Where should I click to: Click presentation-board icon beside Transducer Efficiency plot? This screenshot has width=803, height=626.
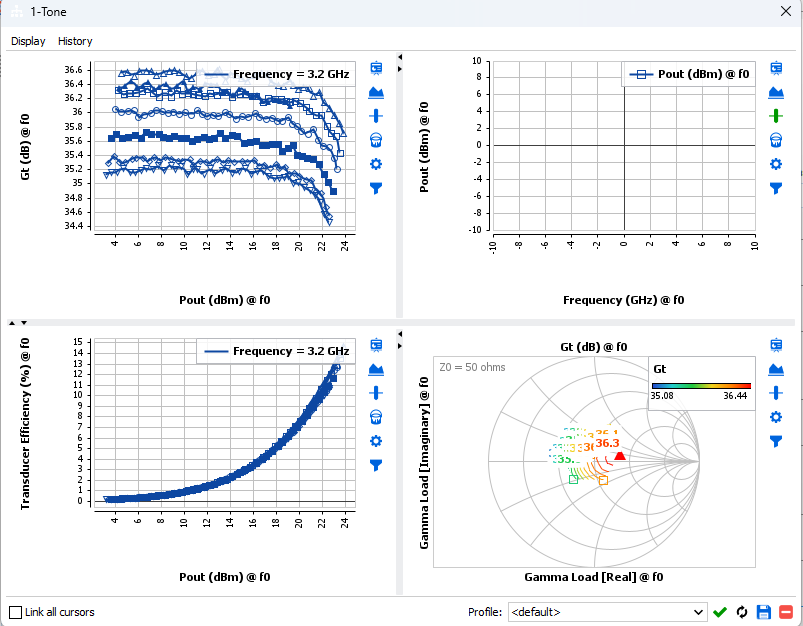click(x=376, y=345)
